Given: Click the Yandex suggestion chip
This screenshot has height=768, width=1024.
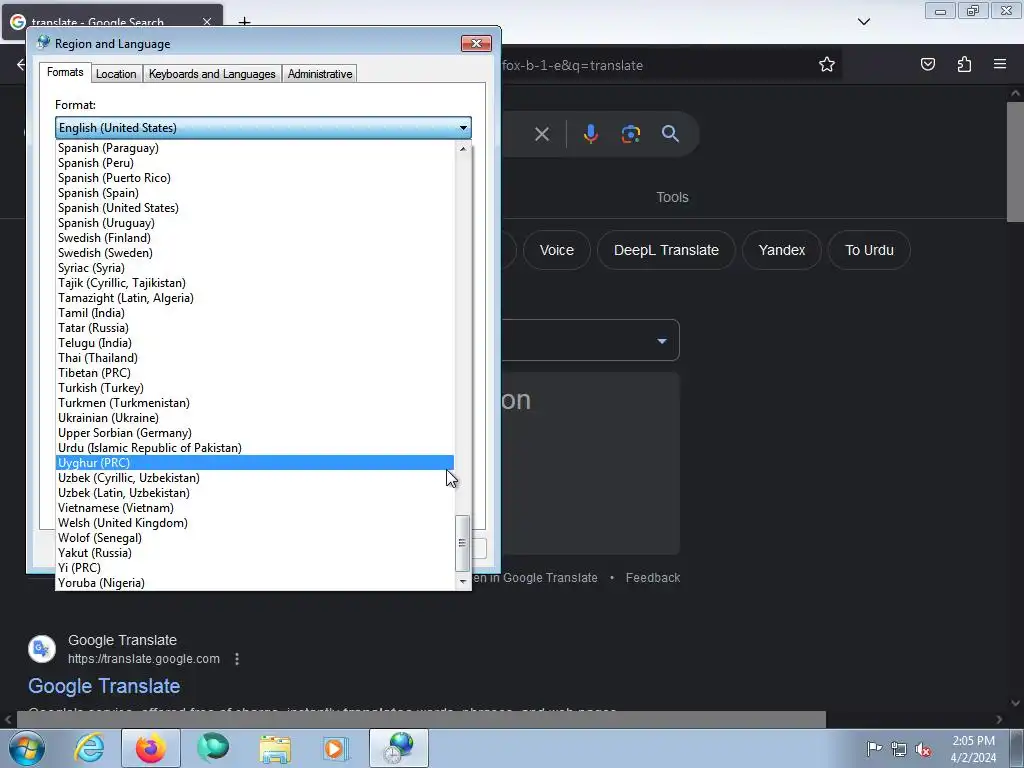Looking at the screenshot, I should click(781, 250).
